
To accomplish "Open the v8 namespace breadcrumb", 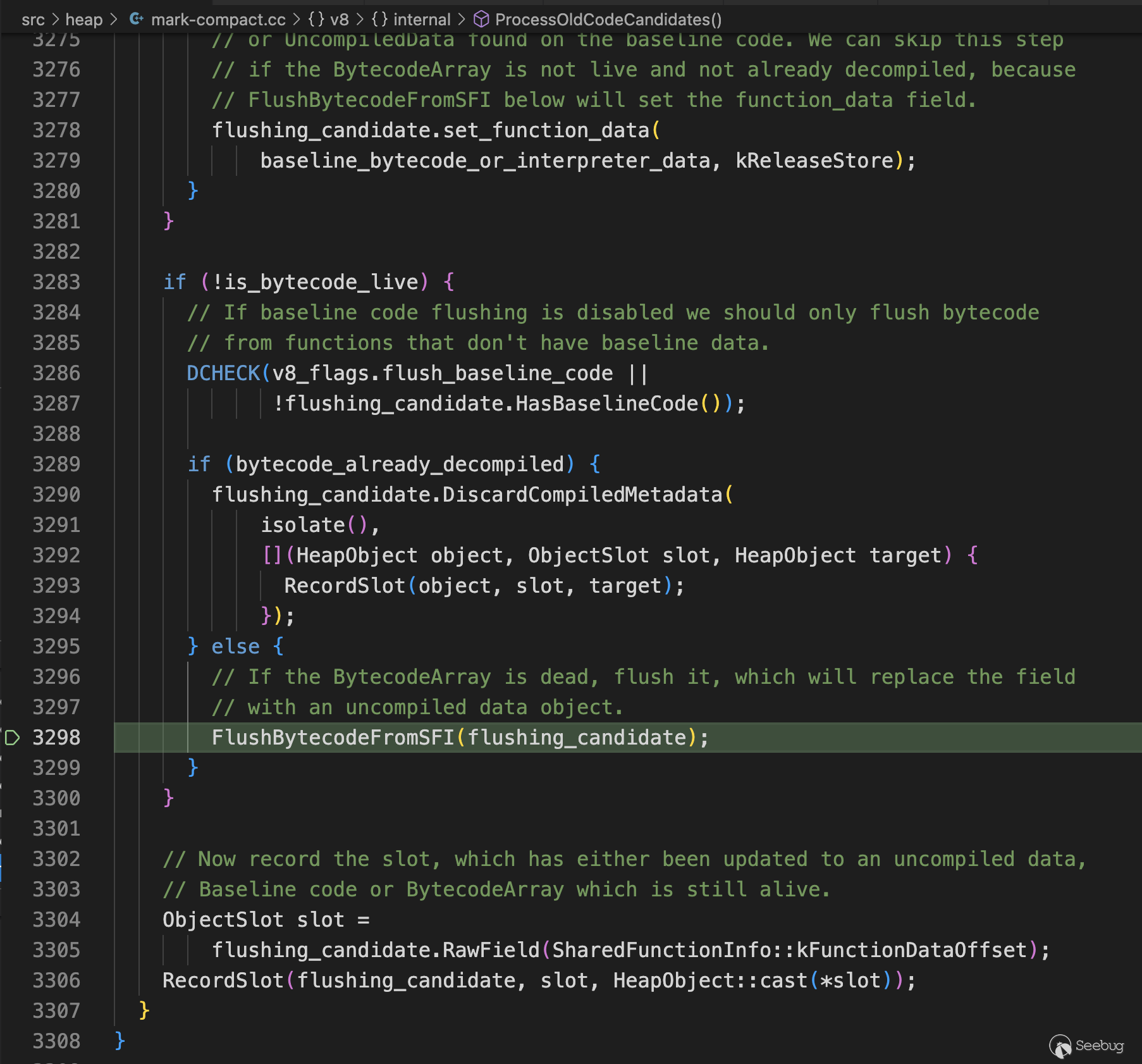I will coord(340,20).
